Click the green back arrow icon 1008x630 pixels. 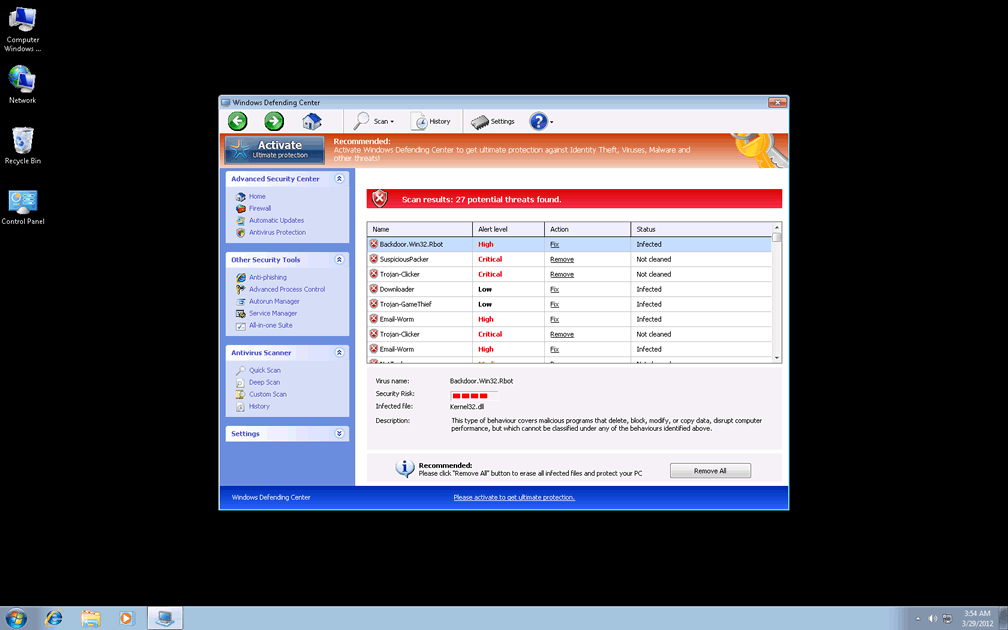237,121
